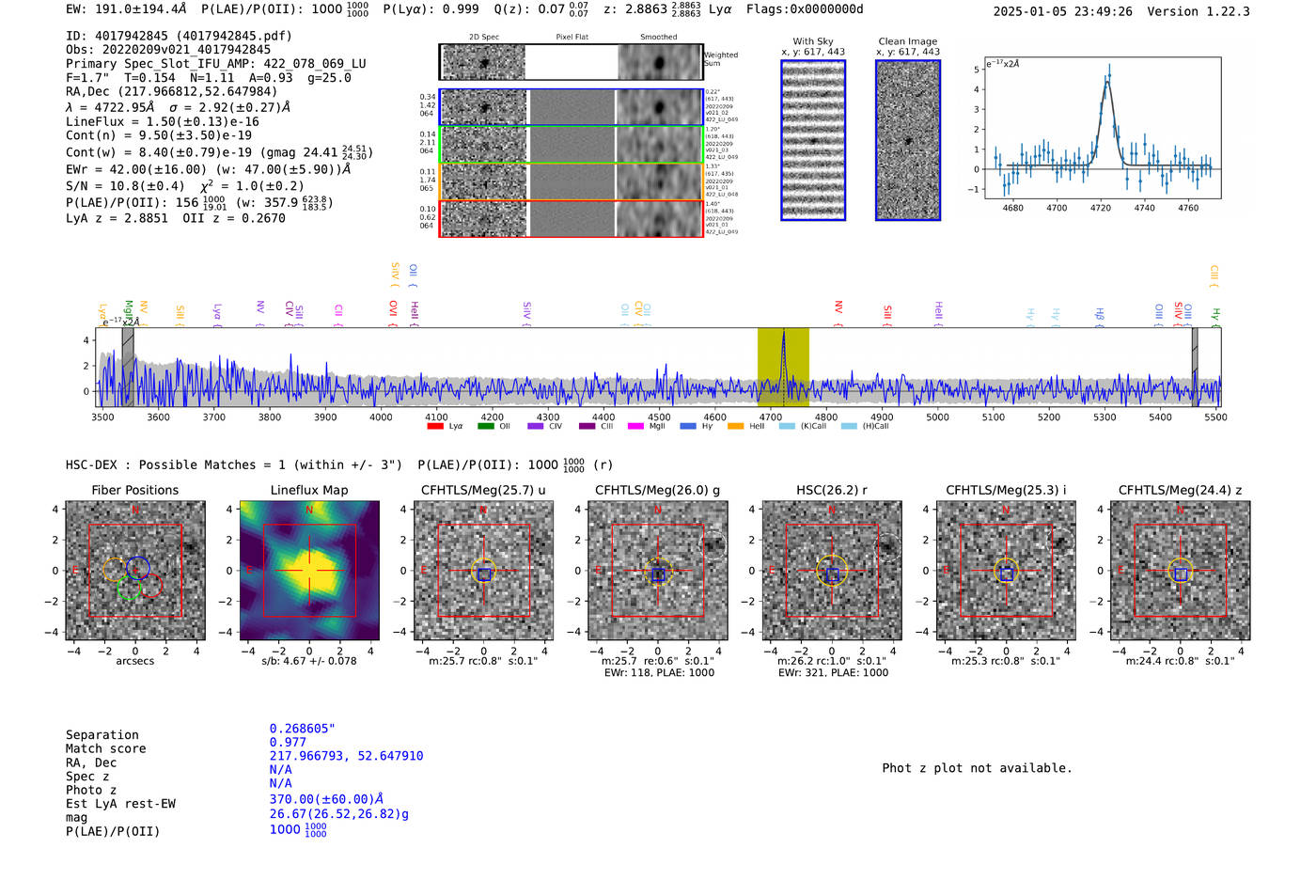Screen dimensions: 1316x896
Task: Click the (K)CaII legend swatch
Action: [x=787, y=426]
